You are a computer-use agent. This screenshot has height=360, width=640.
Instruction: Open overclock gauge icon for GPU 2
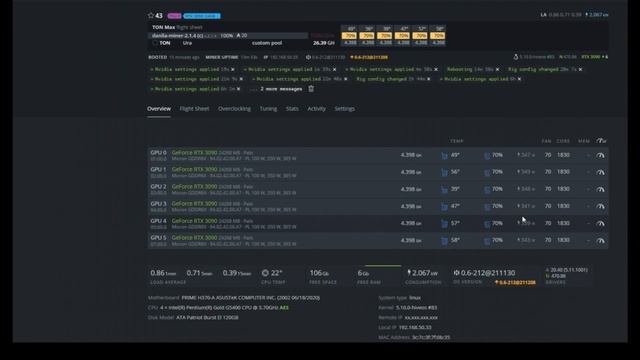pos(600,189)
